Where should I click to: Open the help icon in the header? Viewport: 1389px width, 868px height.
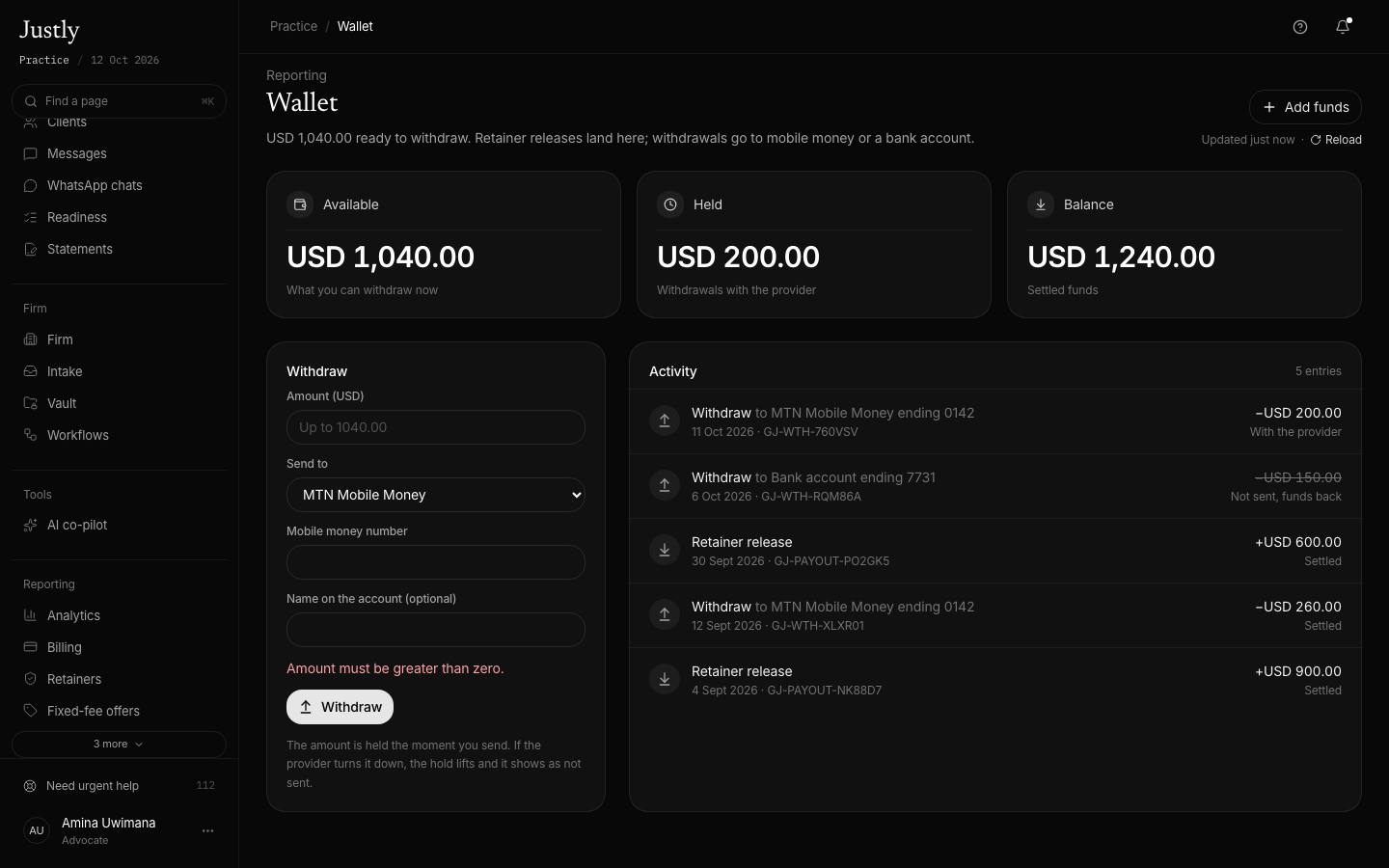pyautogui.click(x=1300, y=27)
